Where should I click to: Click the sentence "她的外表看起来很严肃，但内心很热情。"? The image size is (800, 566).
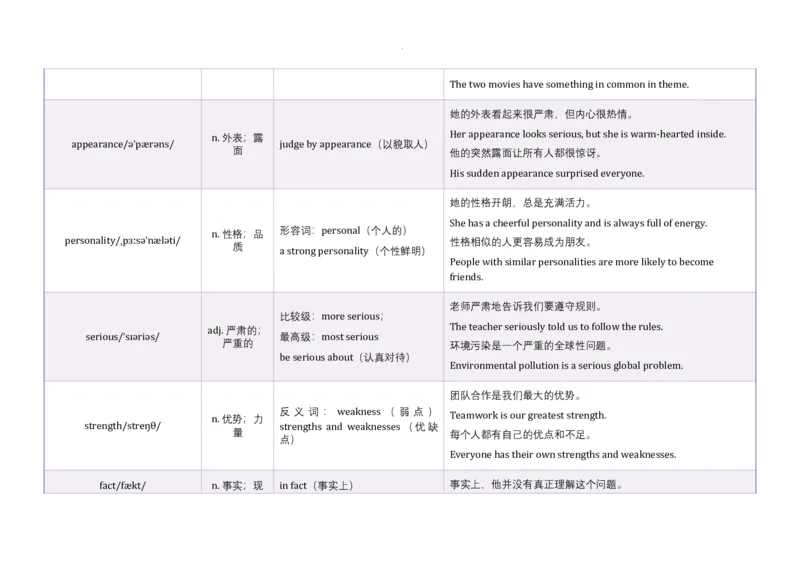pos(541,114)
